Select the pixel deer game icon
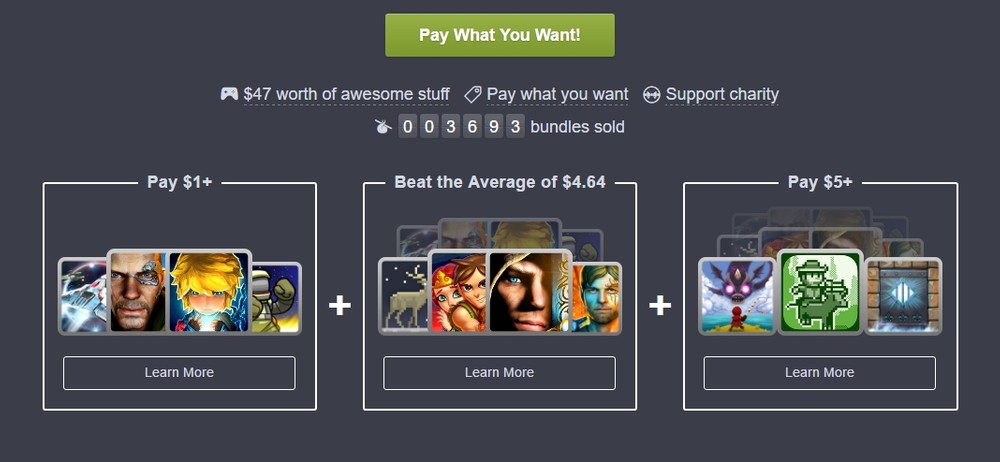Viewport: 1000px width, 462px height. click(404, 296)
